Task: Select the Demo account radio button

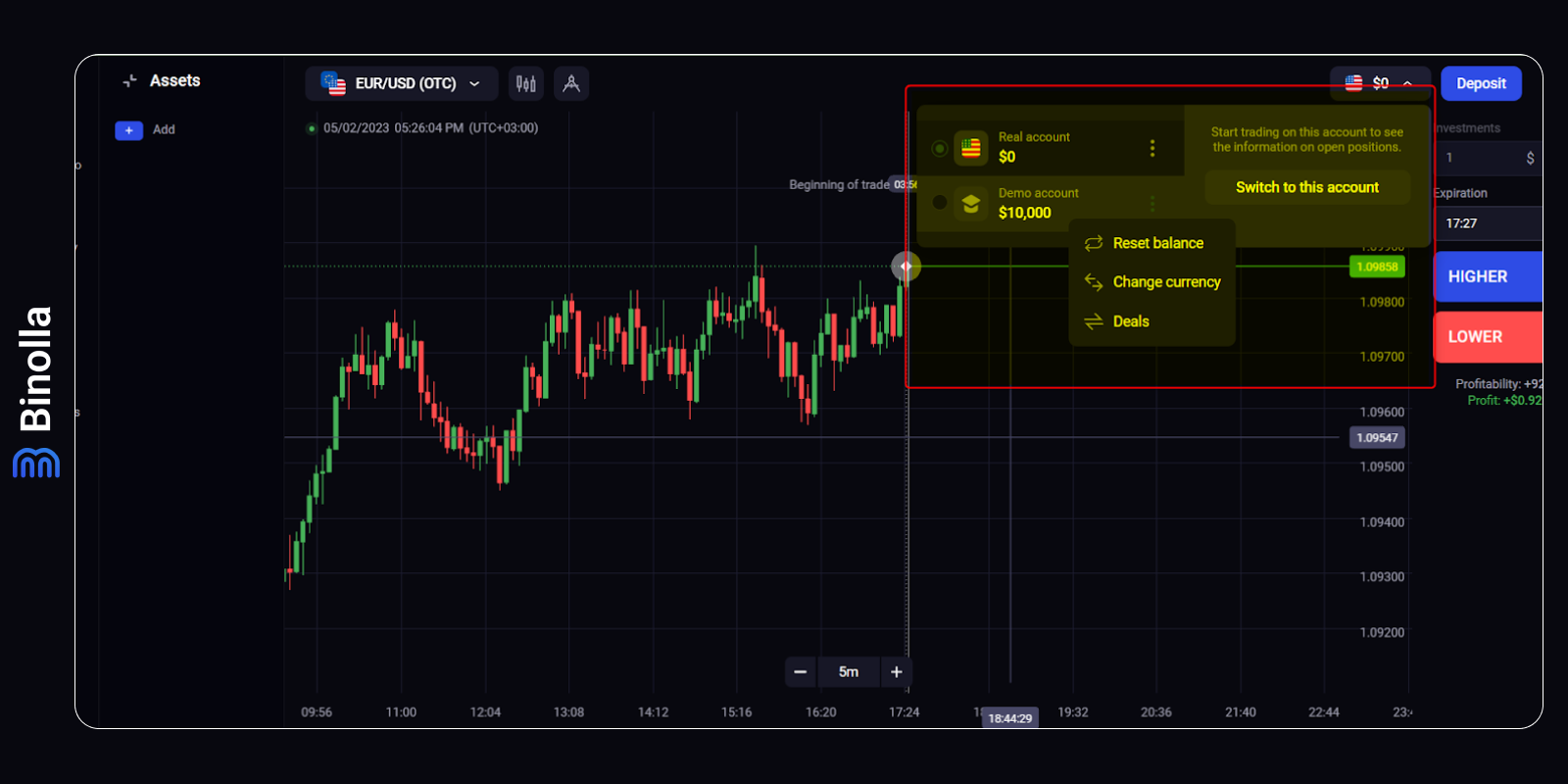Action: [x=940, y=203]
